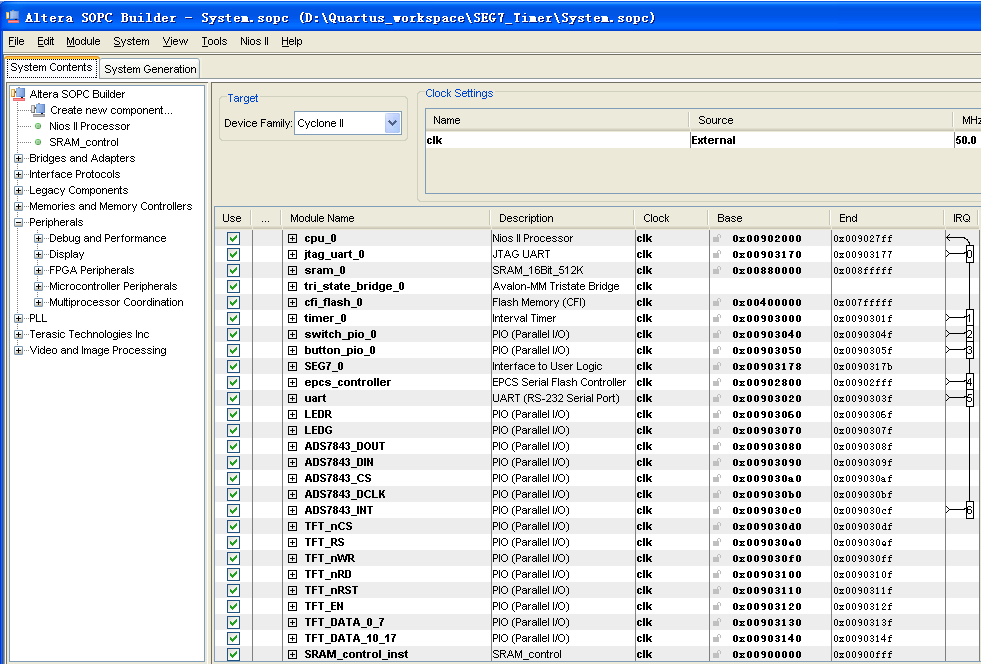Click the base address lock icon for LEDR
The height and width of the screenshot is (664, 981).
click(717, 414)
